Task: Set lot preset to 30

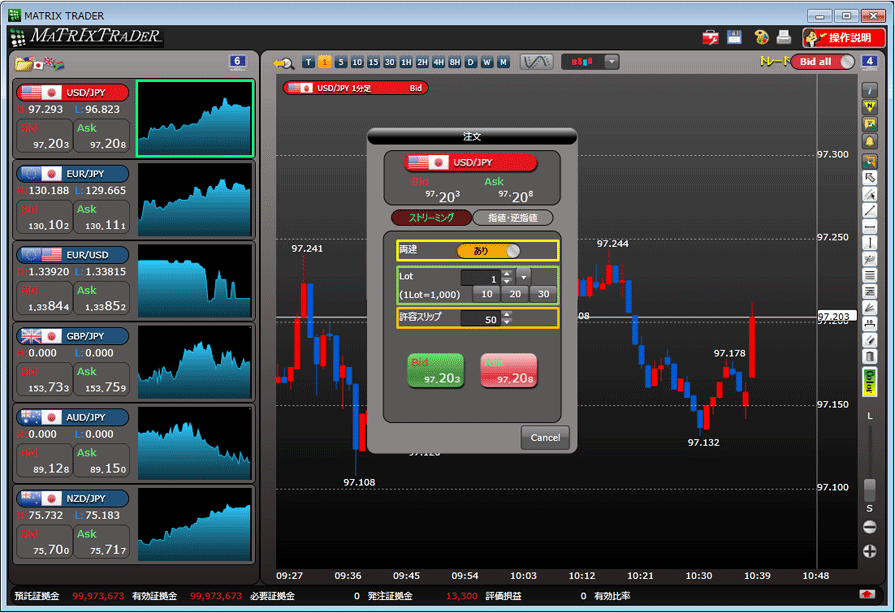Action: (544, 294)
